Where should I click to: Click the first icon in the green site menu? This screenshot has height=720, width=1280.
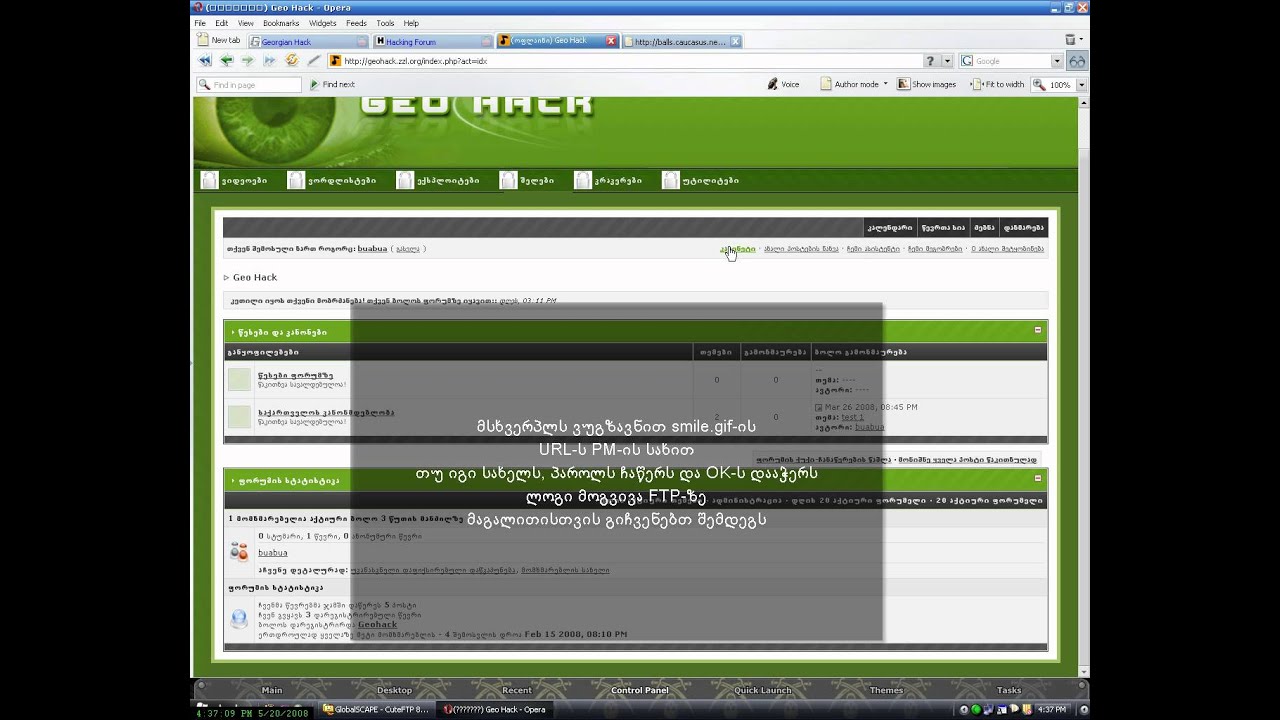(209, 180)
